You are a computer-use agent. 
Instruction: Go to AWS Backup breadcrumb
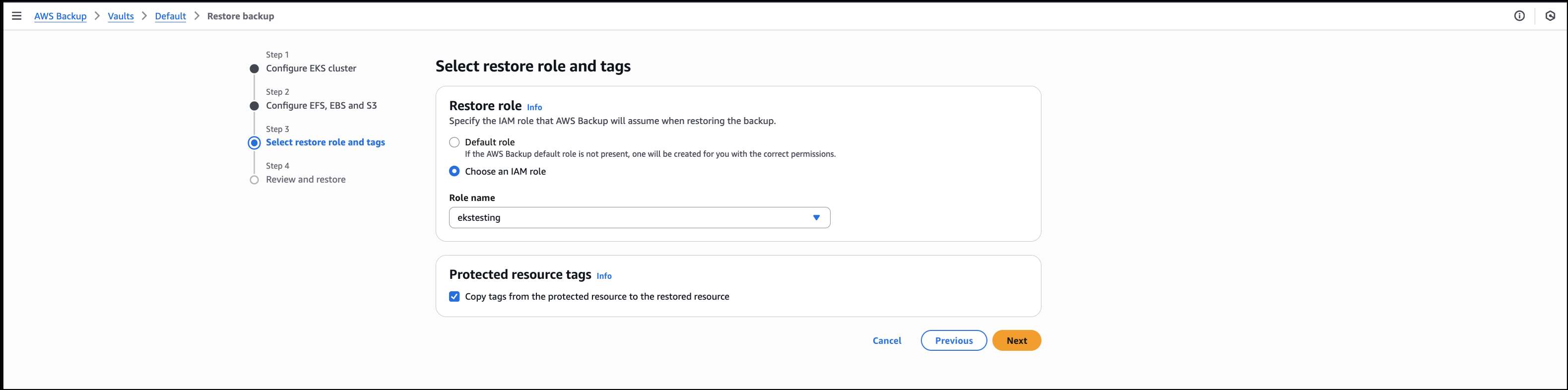[60, 16]
